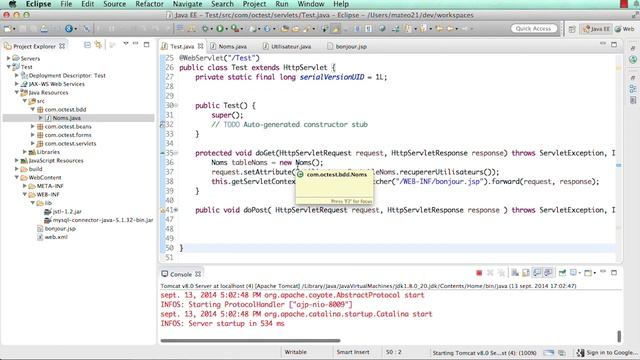640x360 pixels.
Task: Switch to the bonjour.jsp editor tab
Action: point(347,47)
